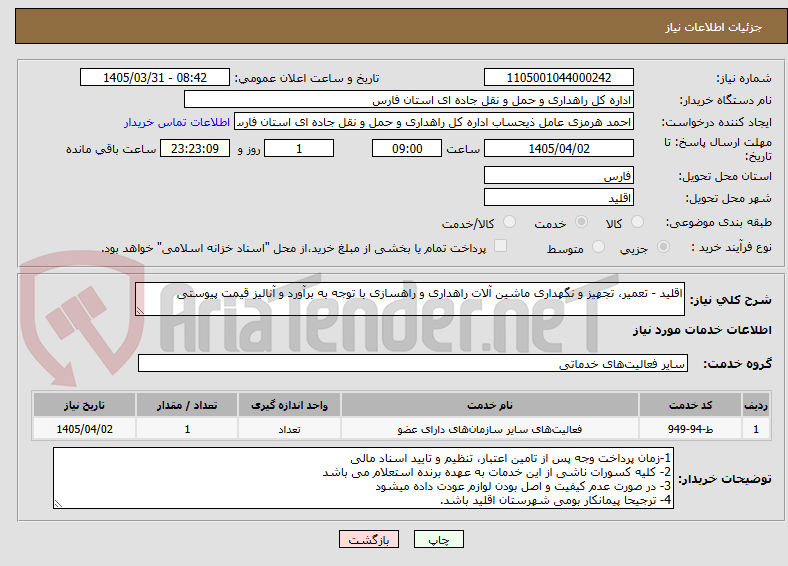Click the اطلاعات خدمات مورد نیاز heading
Image resolution: width=788 pixels, height=566 pixels.
702,330
